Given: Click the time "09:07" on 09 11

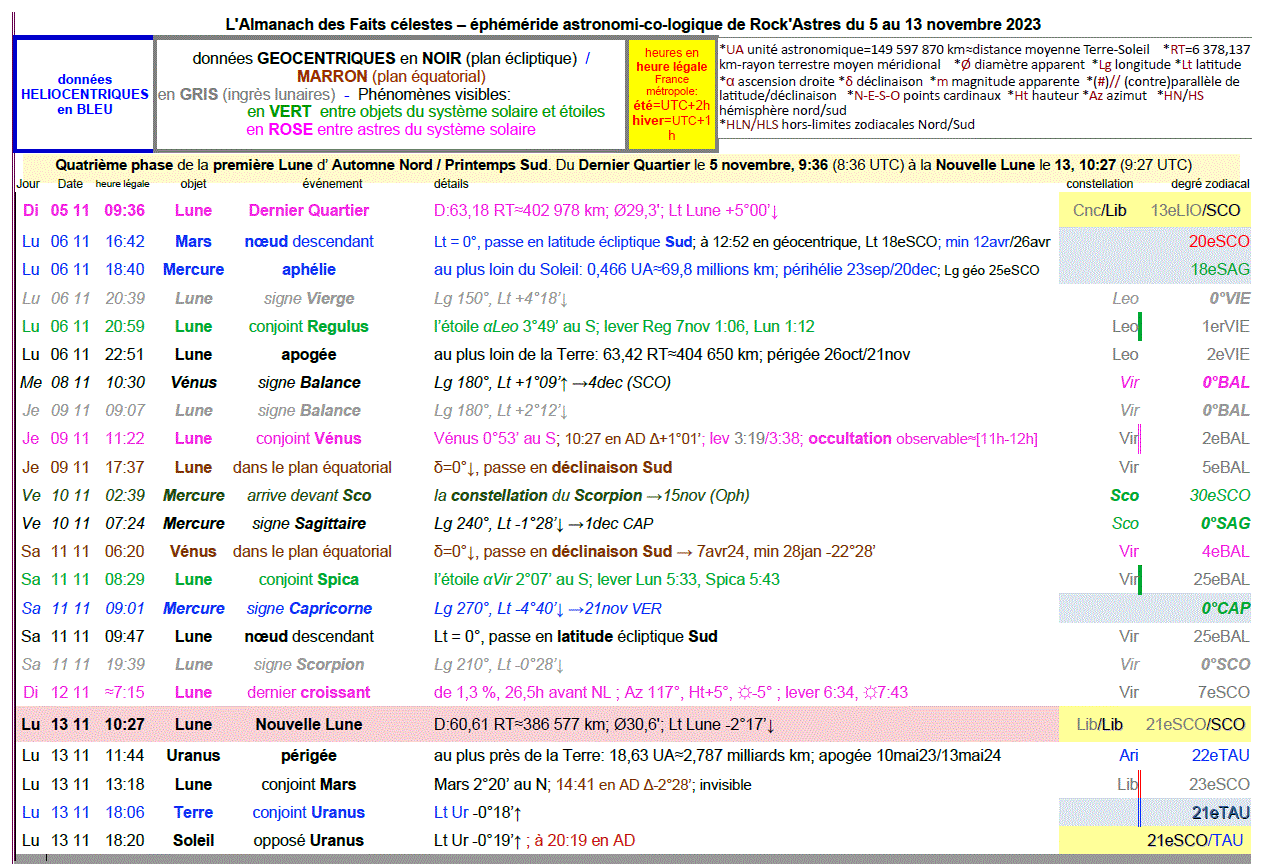Looking at the screenshot, I should [x=125, y=411].
